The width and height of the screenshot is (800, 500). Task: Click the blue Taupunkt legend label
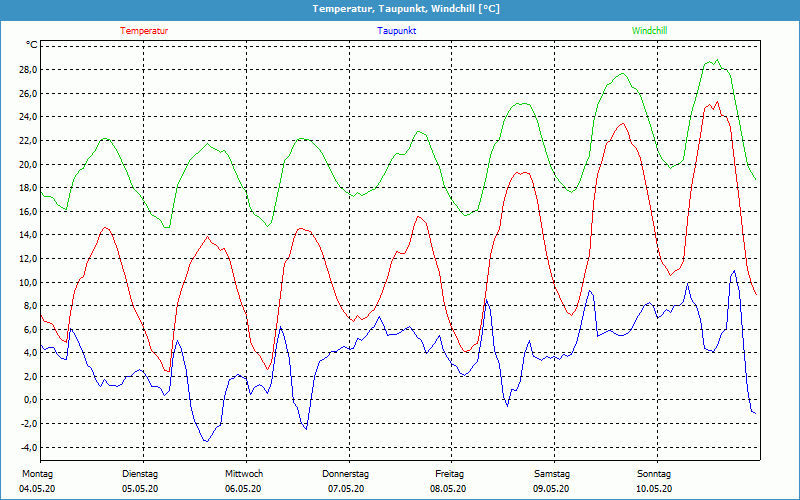point(396,31)
